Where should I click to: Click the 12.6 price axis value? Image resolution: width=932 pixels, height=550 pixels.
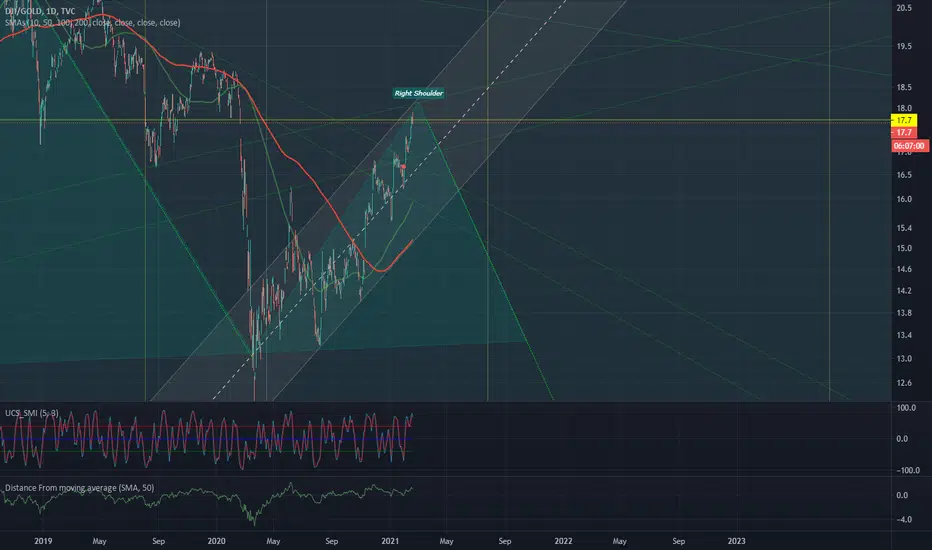[x=904, y=383]
